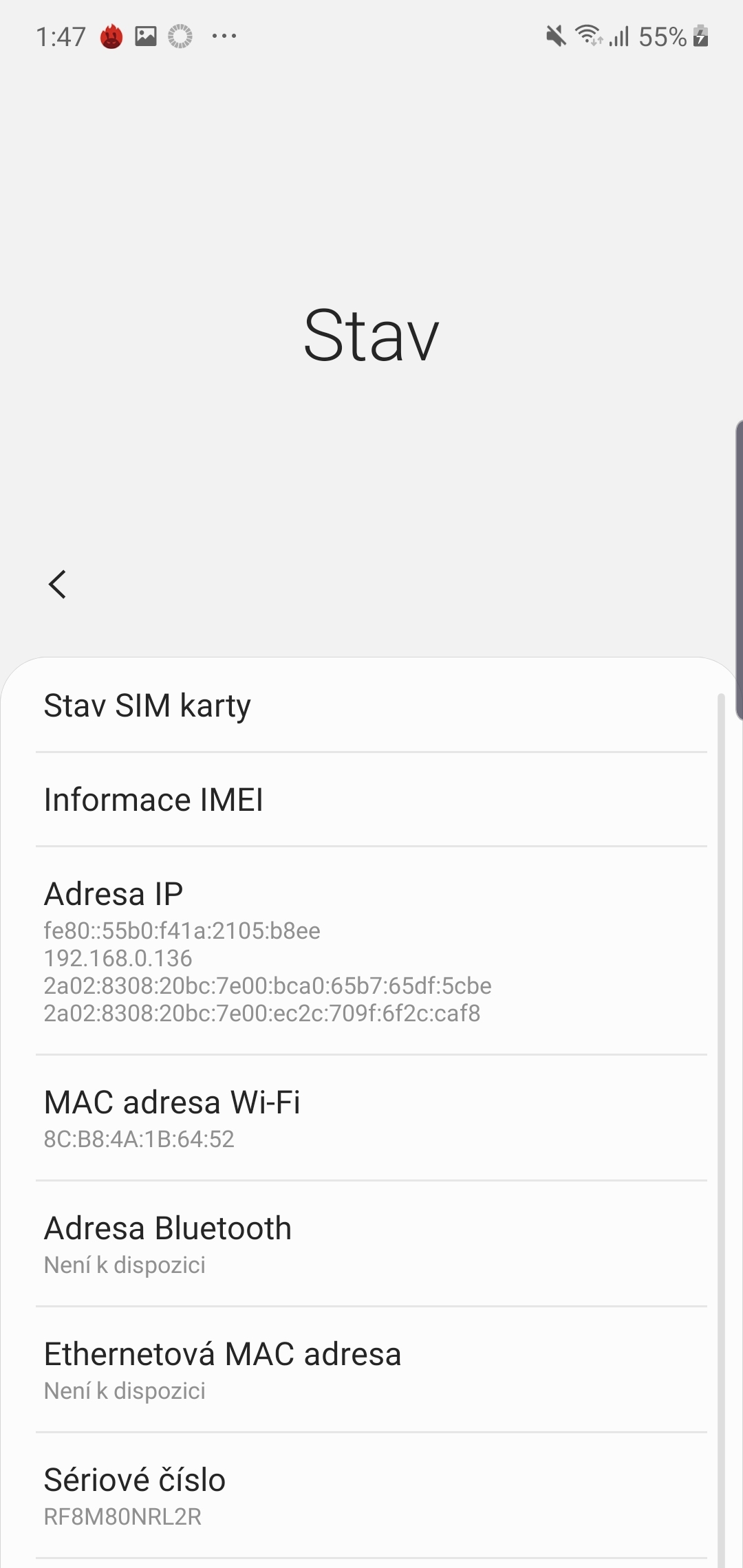Tap the back arrow icon
743x1568 pixels.
point(58,585)
